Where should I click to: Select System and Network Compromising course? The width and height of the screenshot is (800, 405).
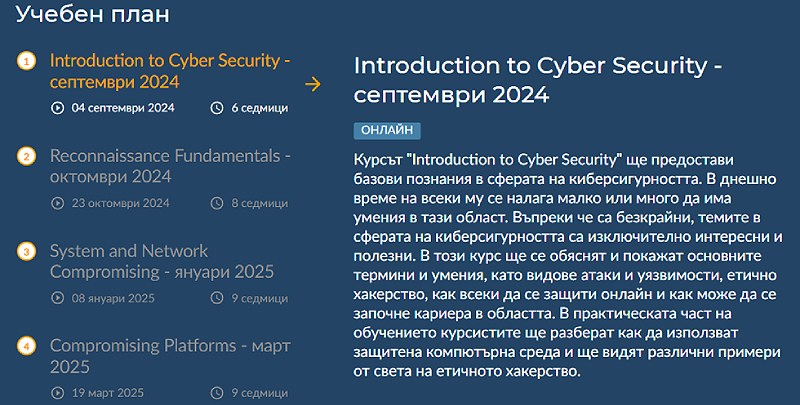pos(162,261)
